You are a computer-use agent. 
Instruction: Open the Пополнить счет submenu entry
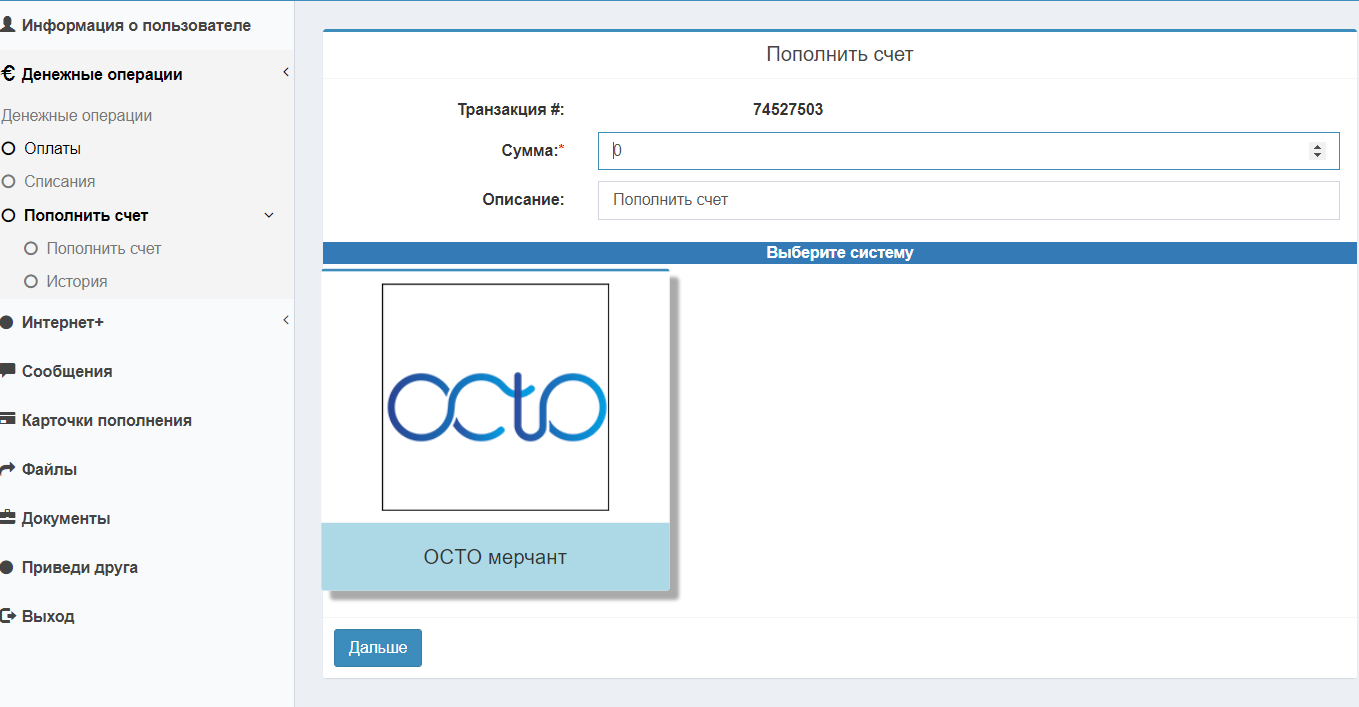103,248
